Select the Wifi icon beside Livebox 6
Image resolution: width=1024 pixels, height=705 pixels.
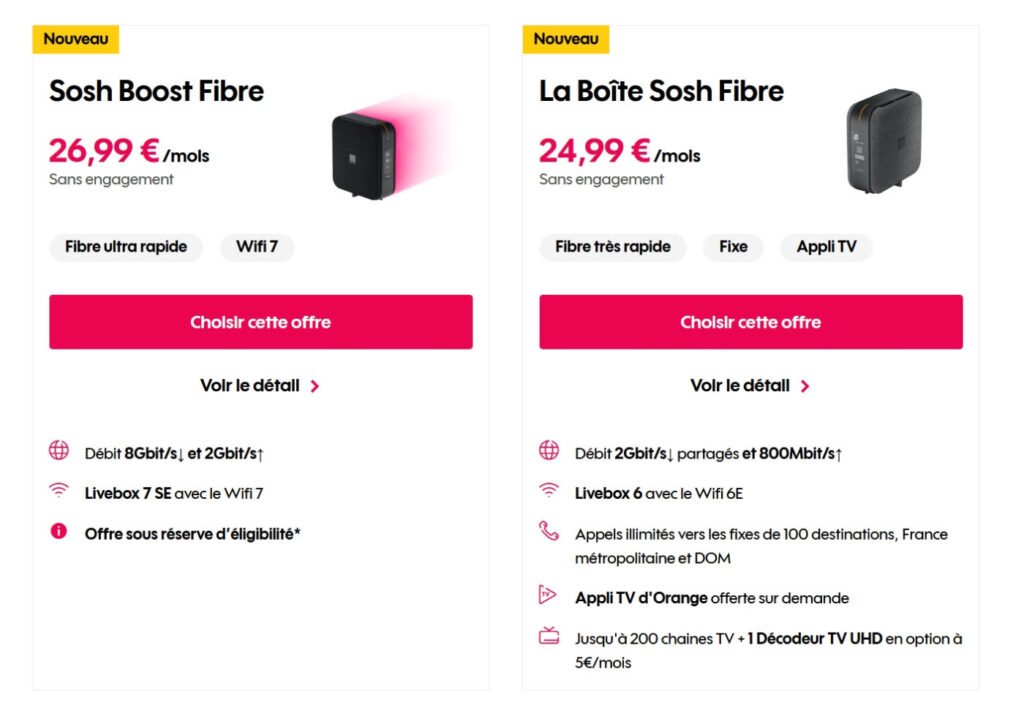coord(548,490)
